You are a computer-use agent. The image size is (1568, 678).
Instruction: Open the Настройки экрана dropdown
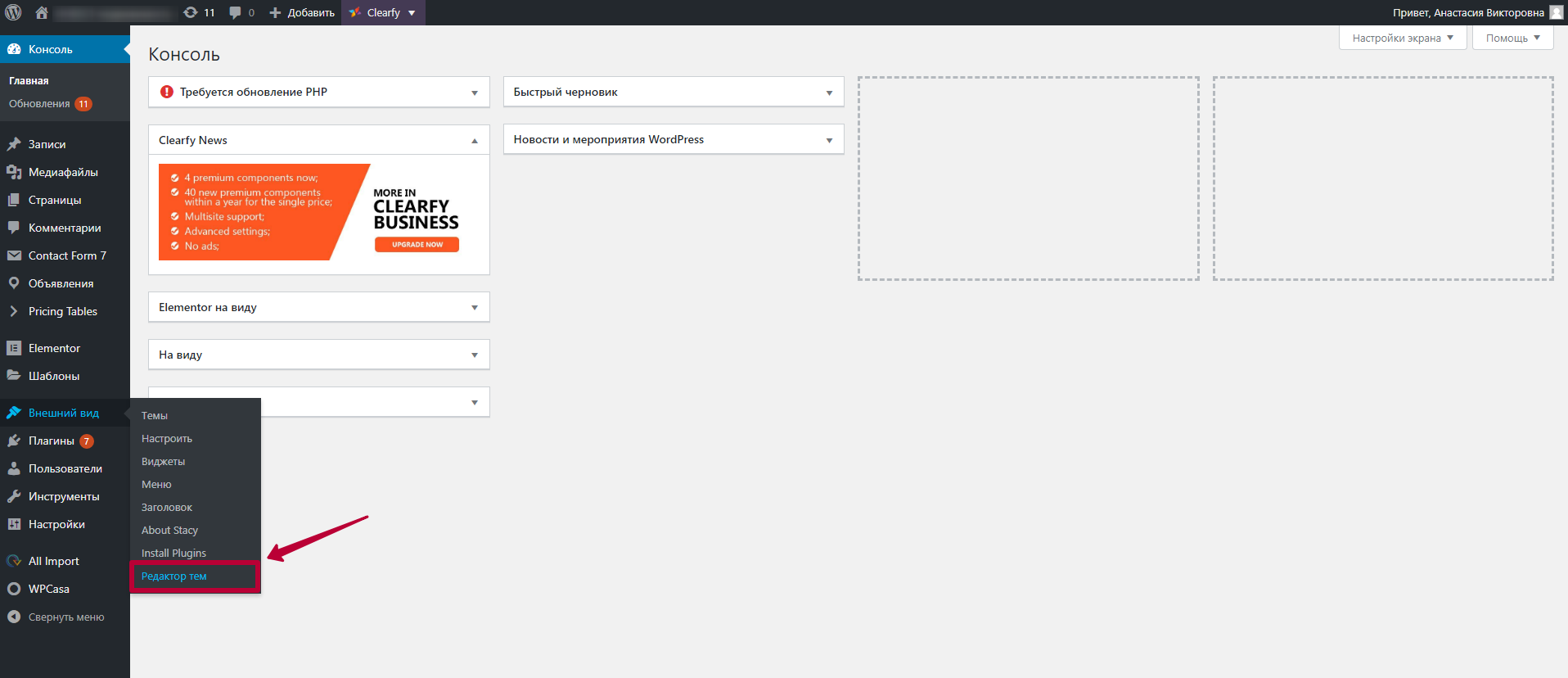click(1403, 38)
